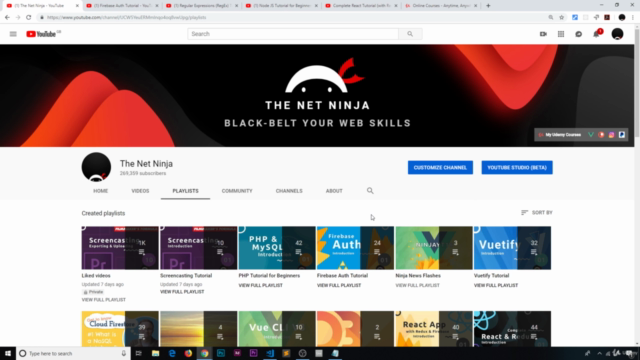The image size is (640, 360).
Task: Open the YouTube hamburger guide menu
Action: coord(13,34)
